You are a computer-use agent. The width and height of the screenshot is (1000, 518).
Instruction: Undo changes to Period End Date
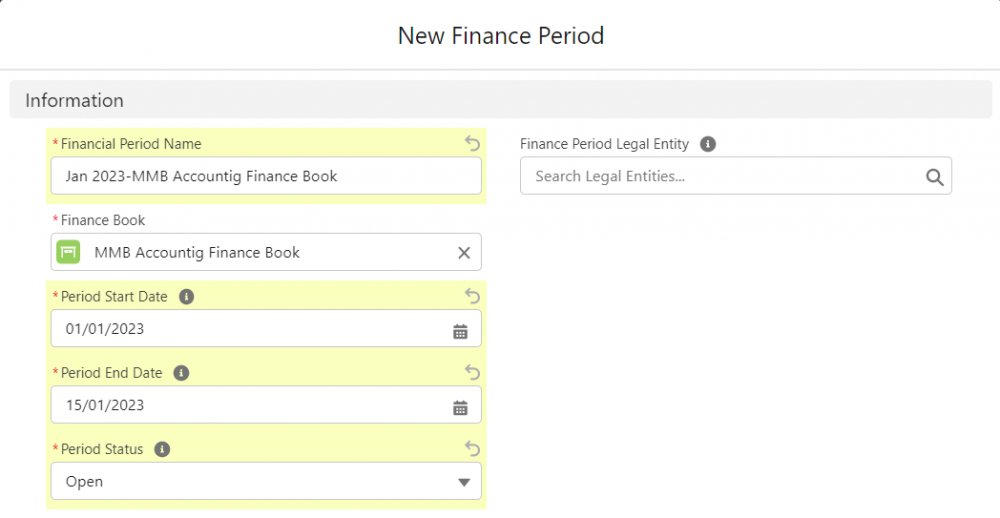tap(472, 372)
